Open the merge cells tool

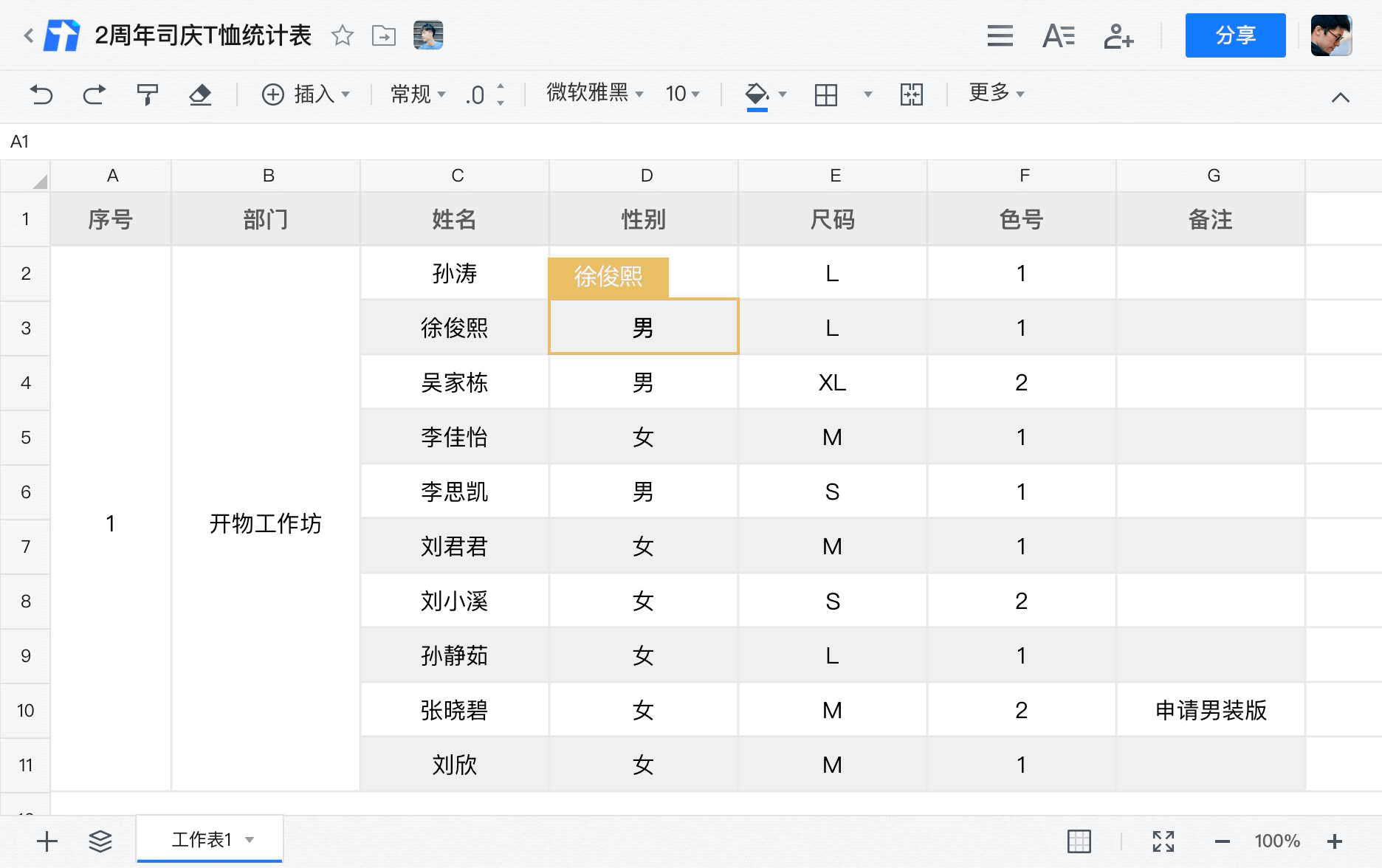tap(912, 94)
